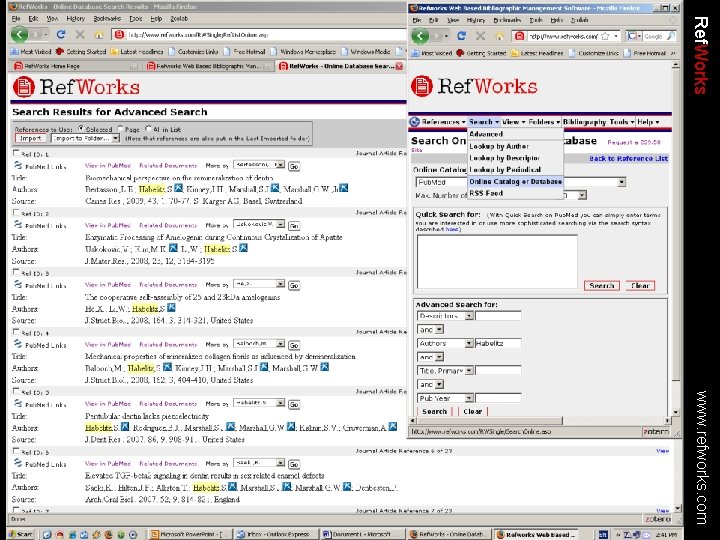Open Document1 - Microsoft Word taskbar item
This screenshot has width=720, height=540.
click(x=359, y=534)
